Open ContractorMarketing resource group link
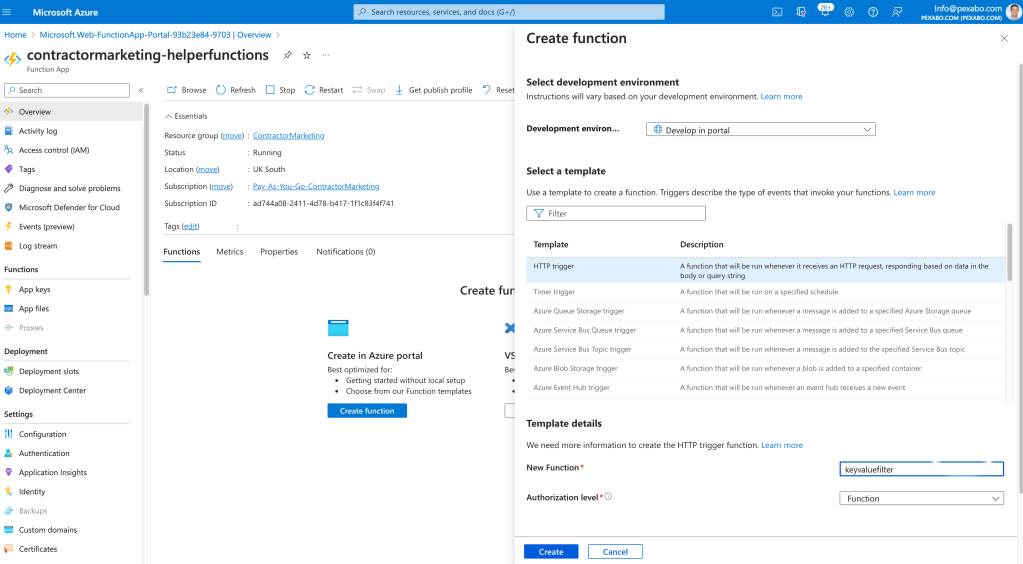Screen dimensions: 1023x564 point(288,136)
